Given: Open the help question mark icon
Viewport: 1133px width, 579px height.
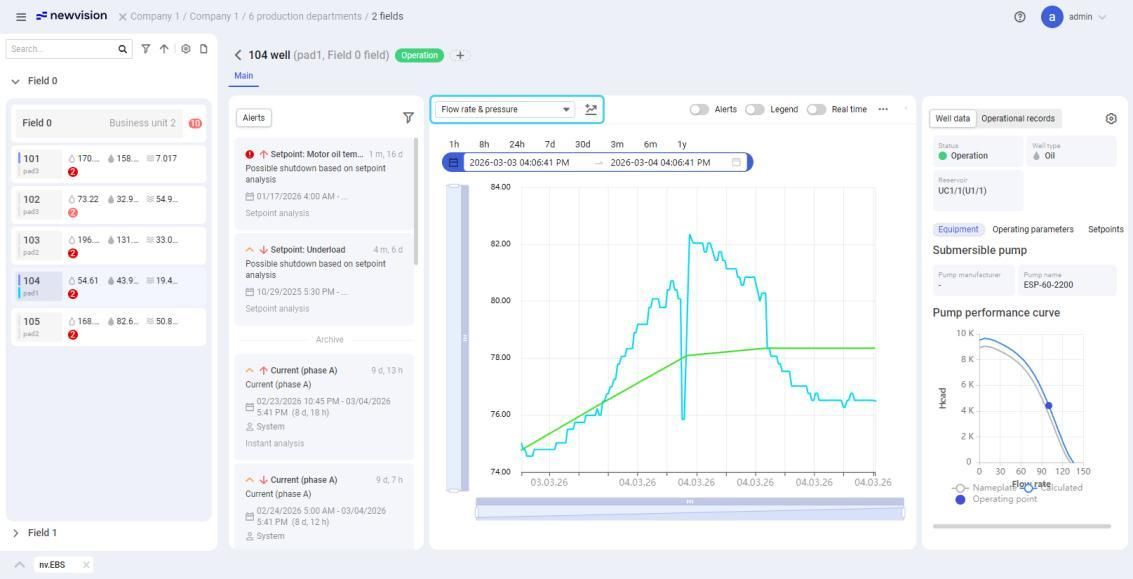Looking at the screenshot, I should 1020,17.
